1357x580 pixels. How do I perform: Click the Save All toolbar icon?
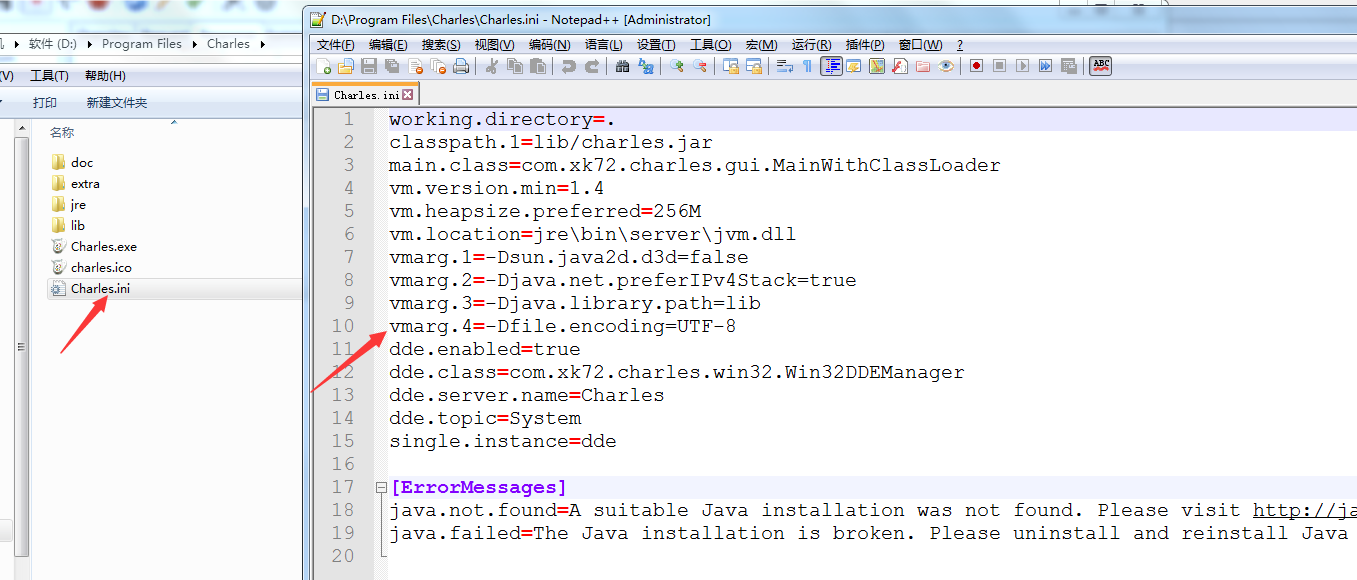392,66
